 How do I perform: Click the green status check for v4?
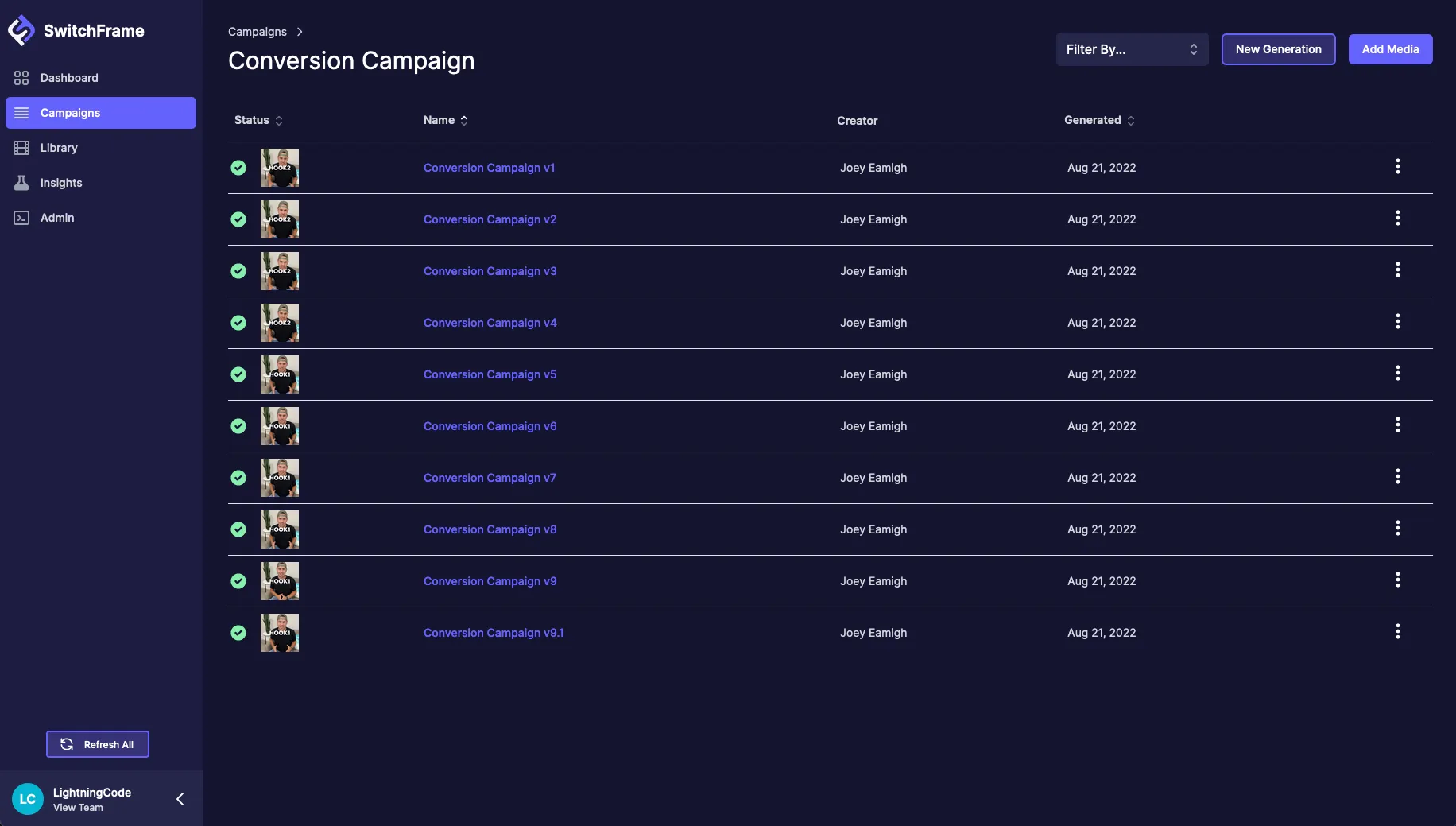tap(238, 323)
